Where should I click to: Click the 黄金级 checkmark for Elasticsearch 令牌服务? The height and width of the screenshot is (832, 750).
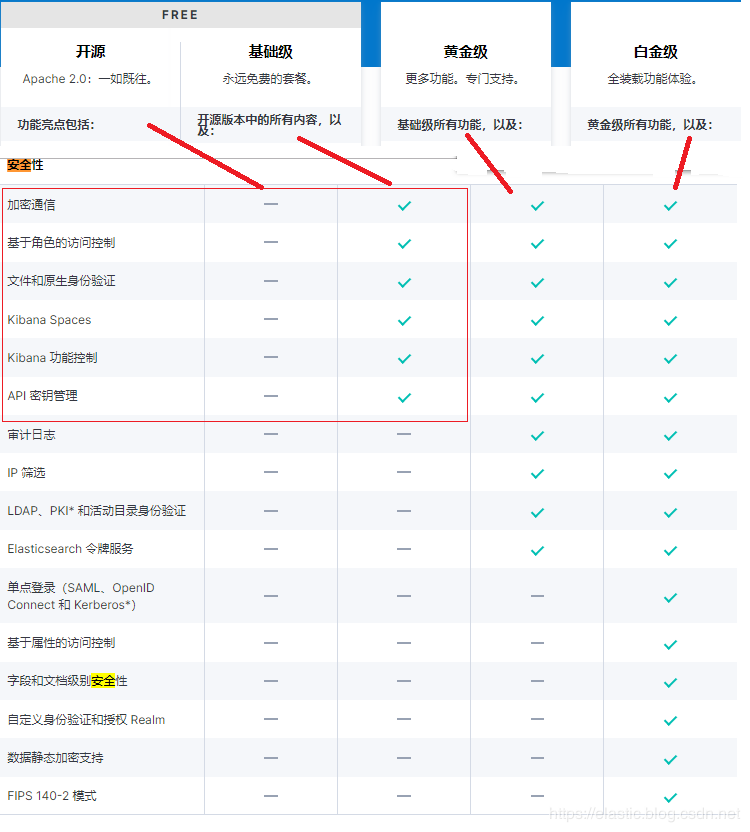[x=537, y=551]
